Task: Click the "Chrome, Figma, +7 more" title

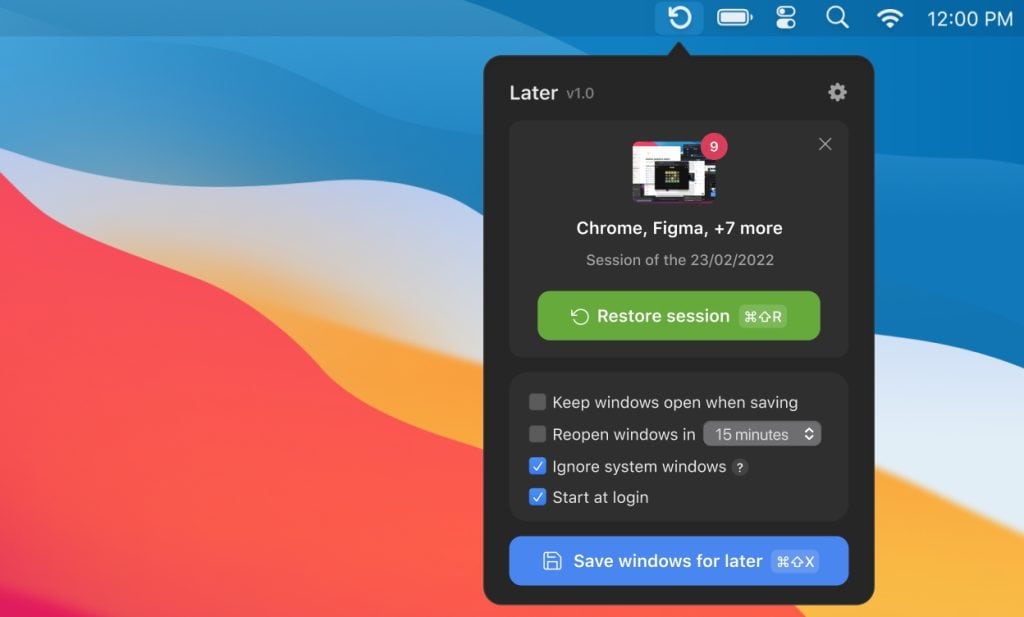Action: click(679, 228)
